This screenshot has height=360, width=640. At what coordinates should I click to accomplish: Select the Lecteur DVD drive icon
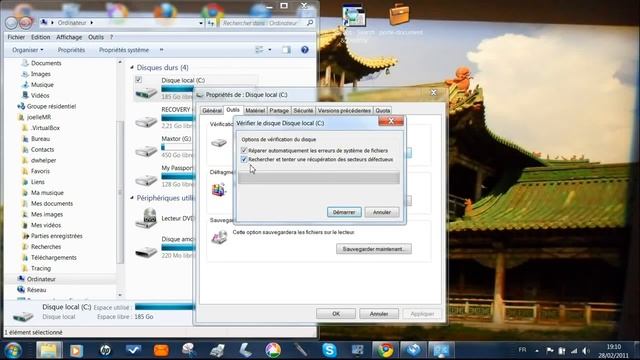pyautogui.click(x=146, y=218)
